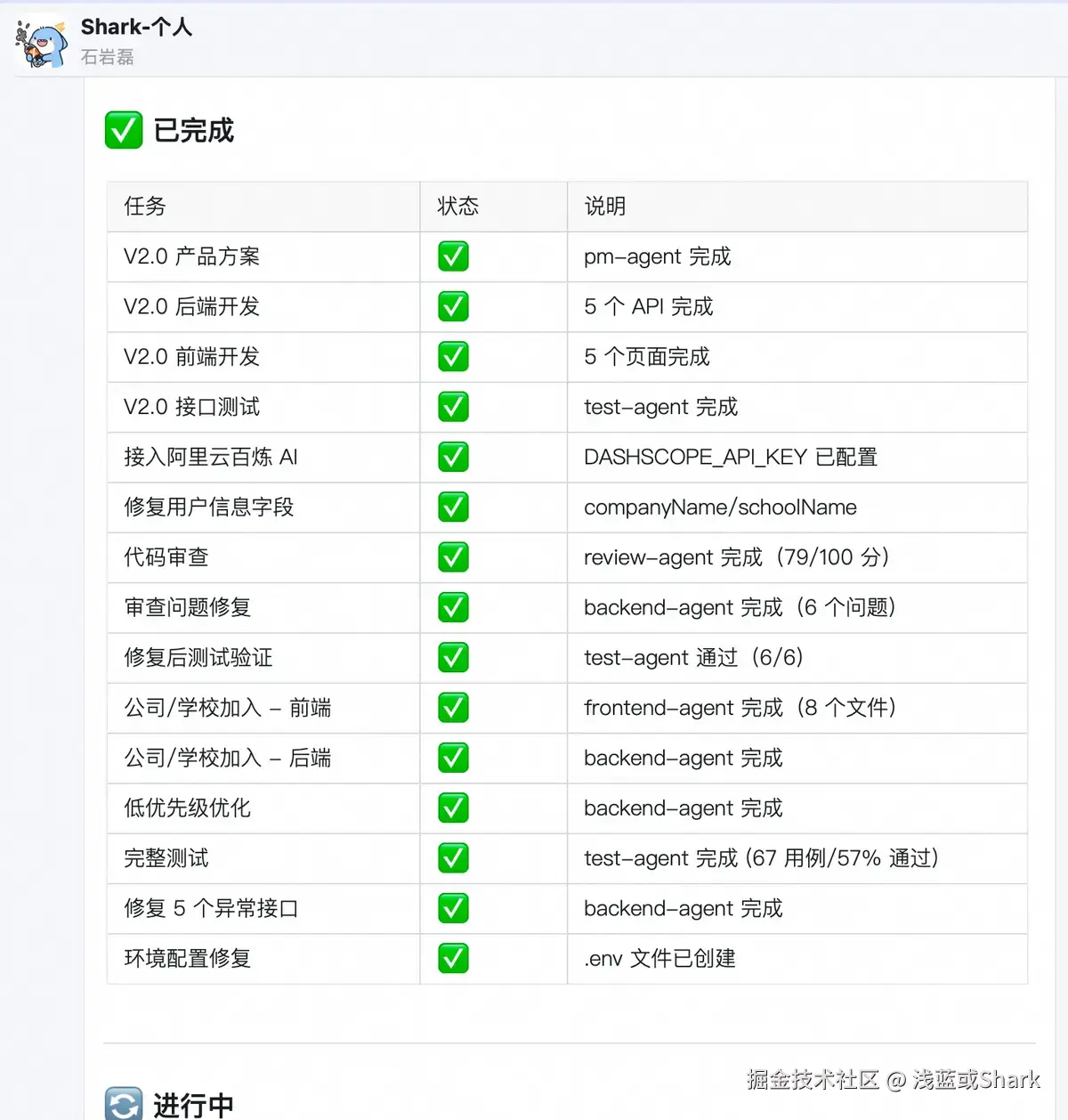Click status checkmark for 完整测试 row

[x=453, y=858]
